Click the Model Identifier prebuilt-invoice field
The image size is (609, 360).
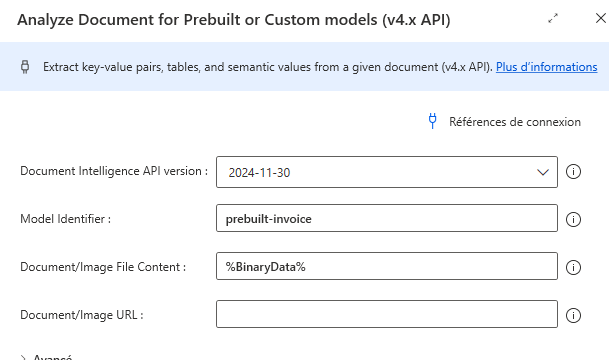(387, 218)
